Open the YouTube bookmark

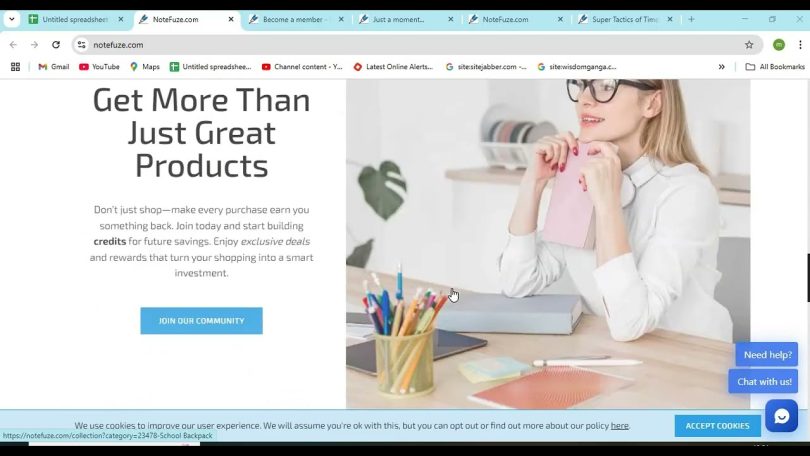(x=99, y=67)
